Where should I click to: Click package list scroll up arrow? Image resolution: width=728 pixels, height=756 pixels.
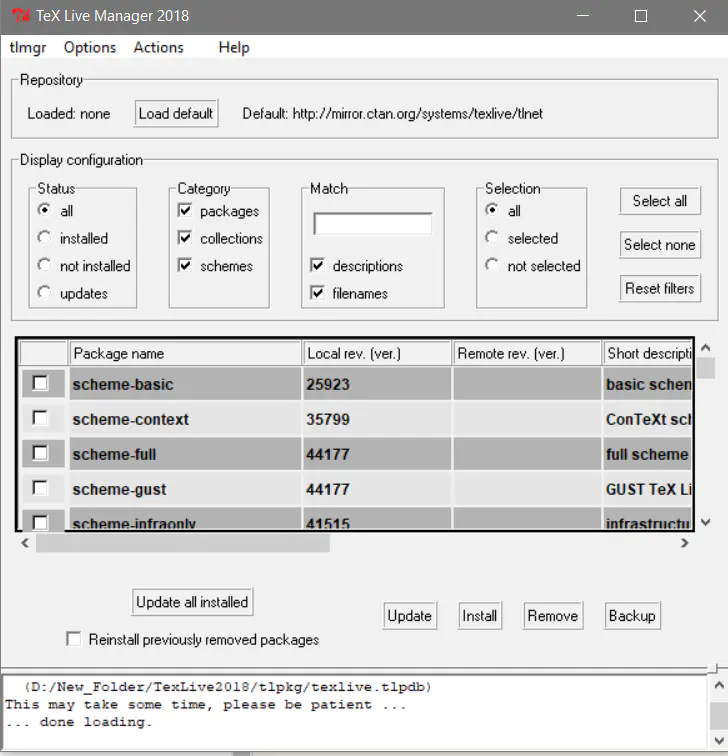[x=706, y=348]
